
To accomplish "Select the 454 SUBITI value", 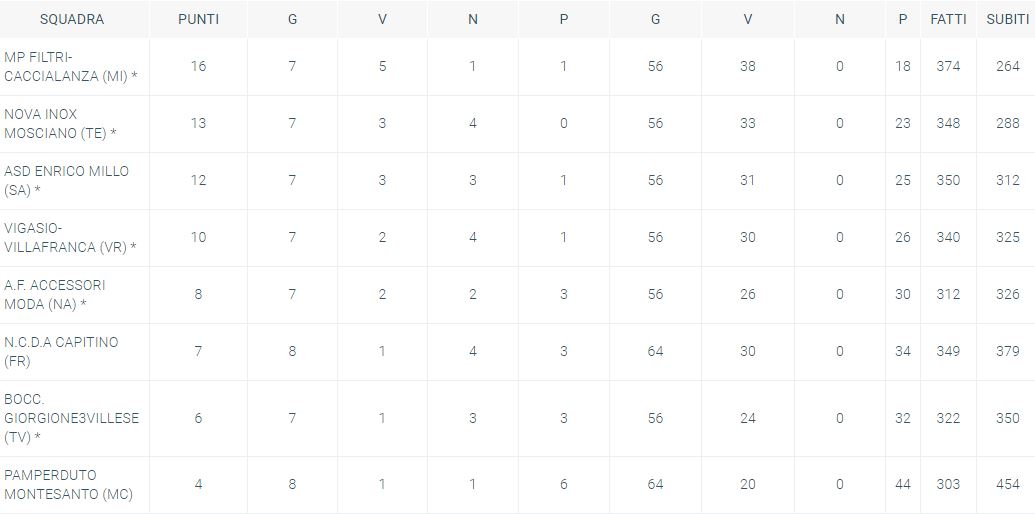I will point(1007,484).
